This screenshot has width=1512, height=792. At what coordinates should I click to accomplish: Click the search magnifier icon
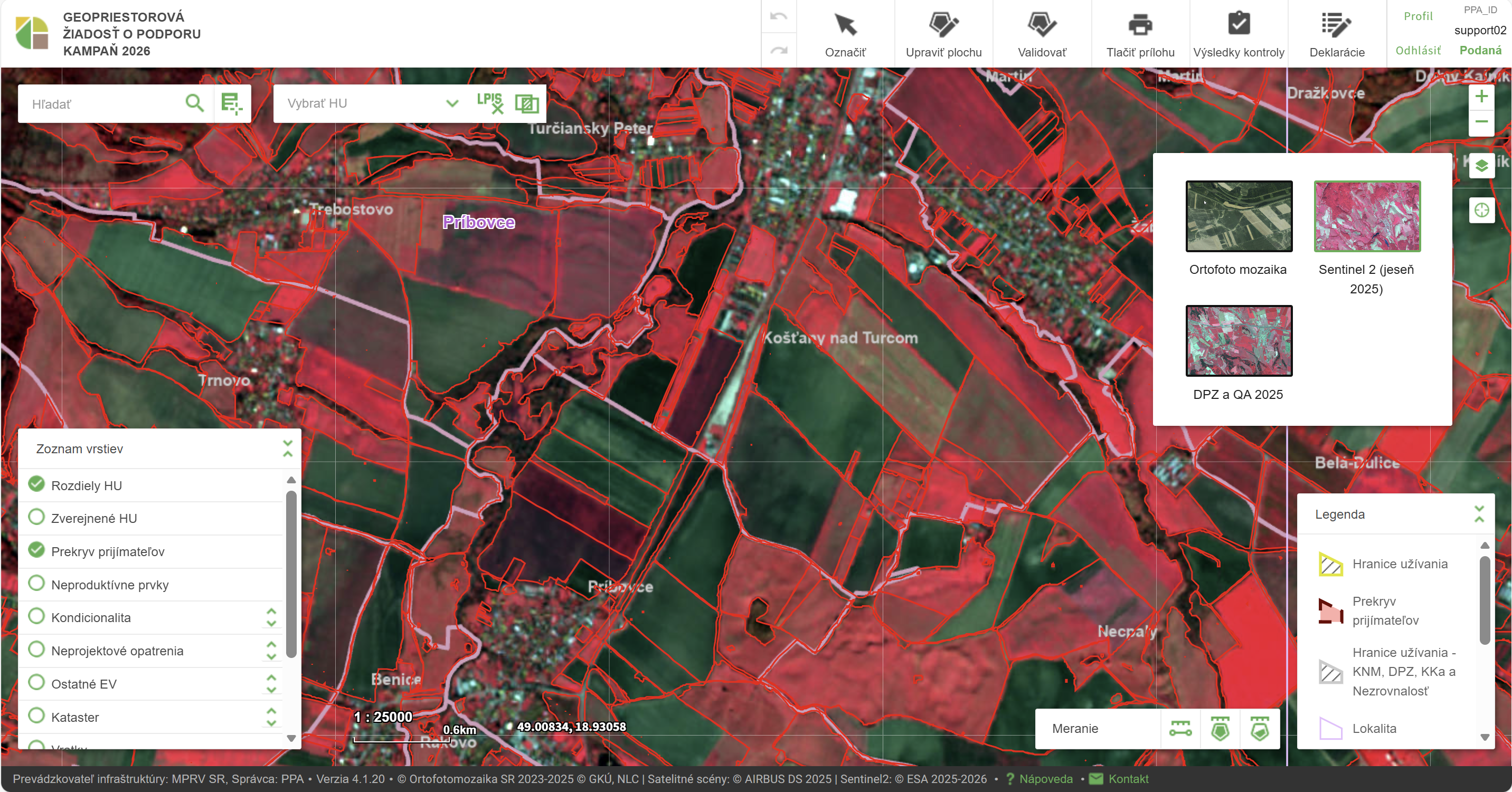pyautogui.click(x=194, y=103)
